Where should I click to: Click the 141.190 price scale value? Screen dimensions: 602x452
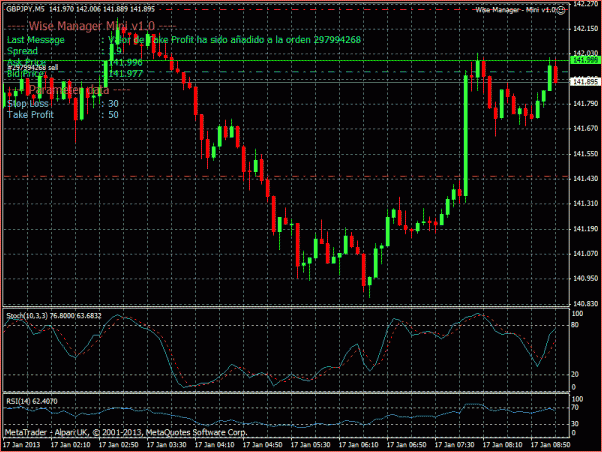point(585,229)
